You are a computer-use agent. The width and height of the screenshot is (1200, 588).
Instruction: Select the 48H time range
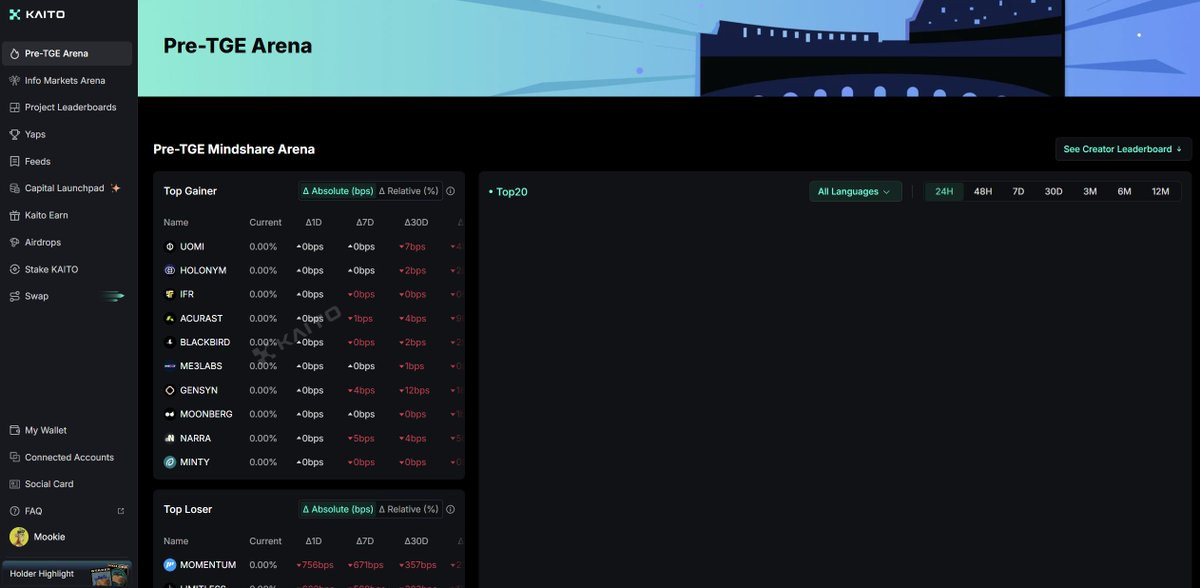(x=983, y=192)
